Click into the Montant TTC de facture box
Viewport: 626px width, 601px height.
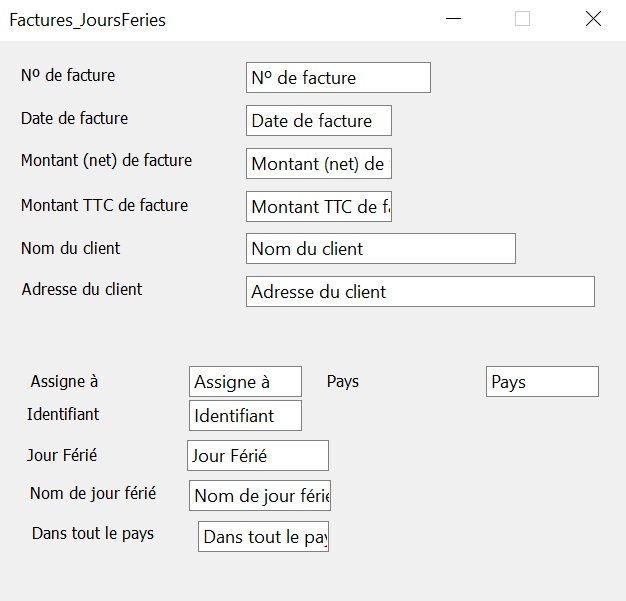pyautogui.click(x=319, y=206)
